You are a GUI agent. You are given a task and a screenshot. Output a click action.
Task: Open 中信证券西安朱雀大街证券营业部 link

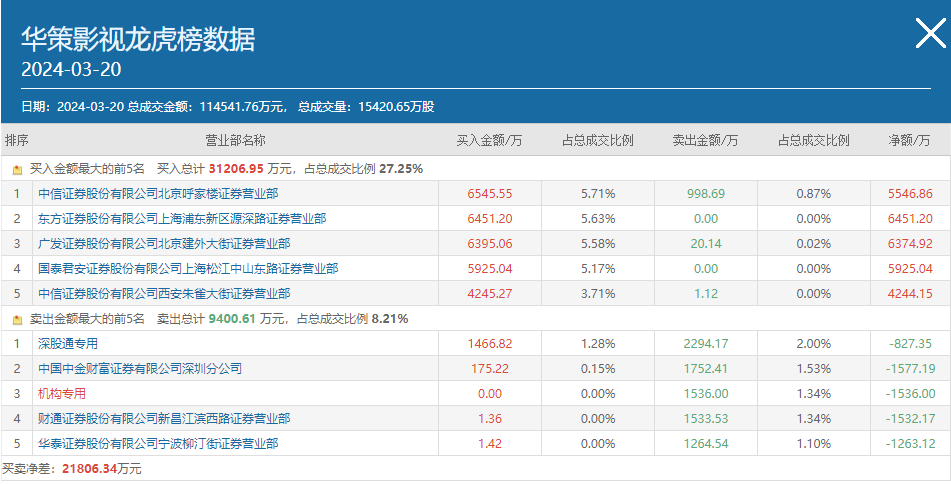[164, 294]
